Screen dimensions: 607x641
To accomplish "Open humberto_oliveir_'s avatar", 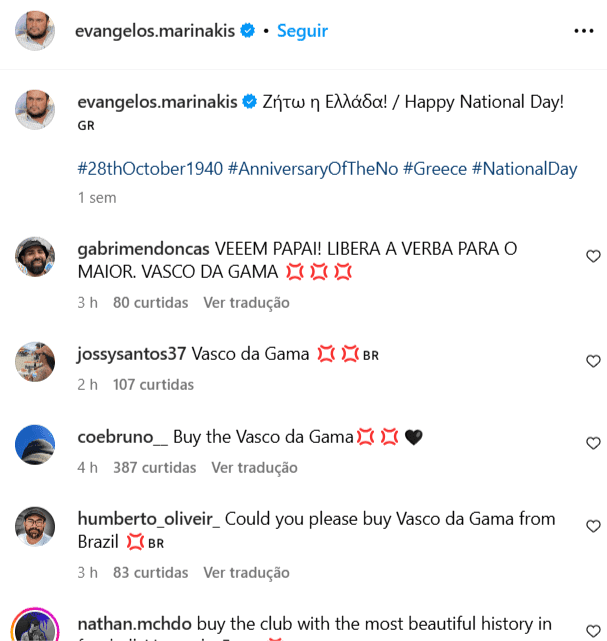I will [x=35, y=526].
